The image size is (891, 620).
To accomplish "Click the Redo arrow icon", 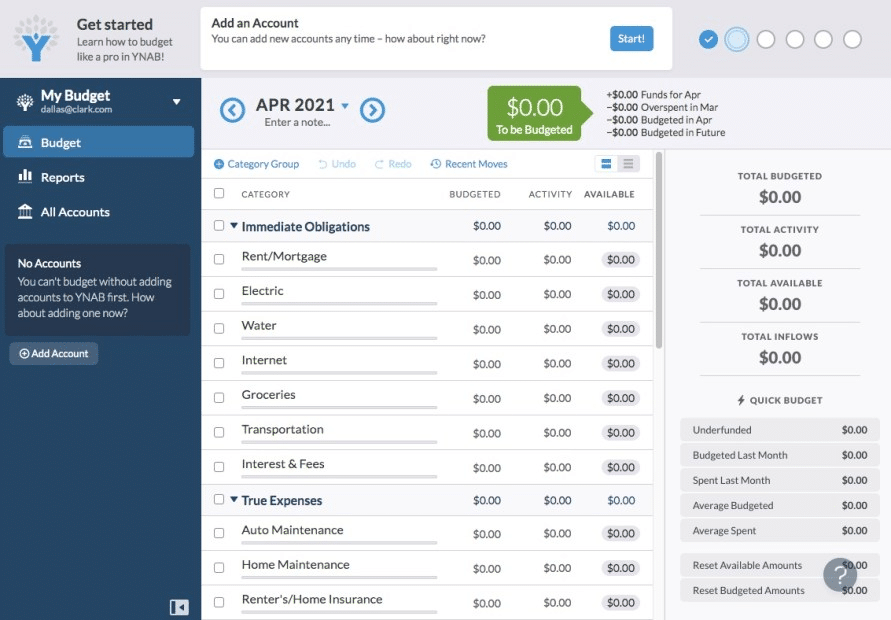I will pyautogui.click(x=379, y=164).
